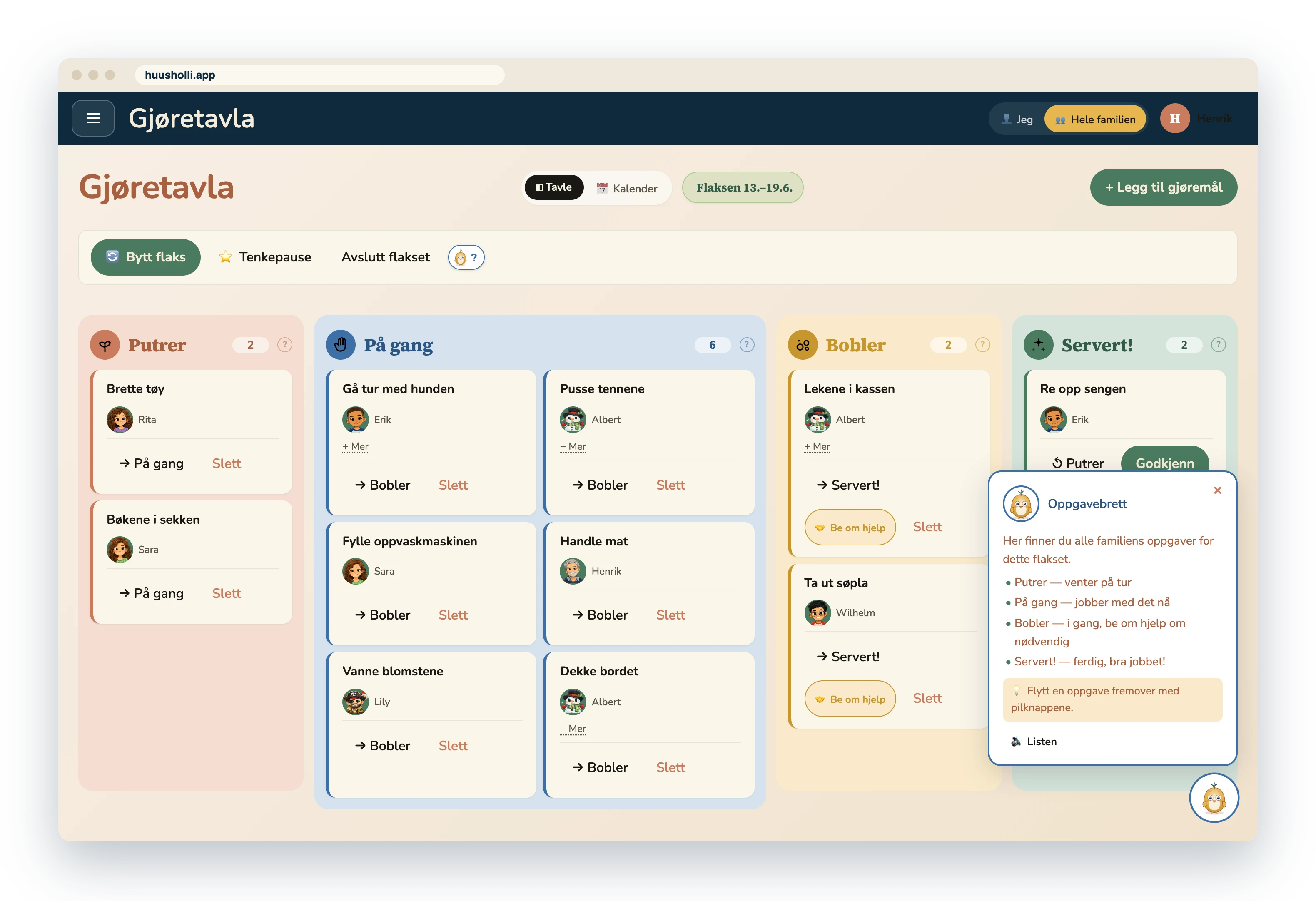Click the Putrer sprout column icon
This screenshot has height=901, width=1316.
pos(105,345)
